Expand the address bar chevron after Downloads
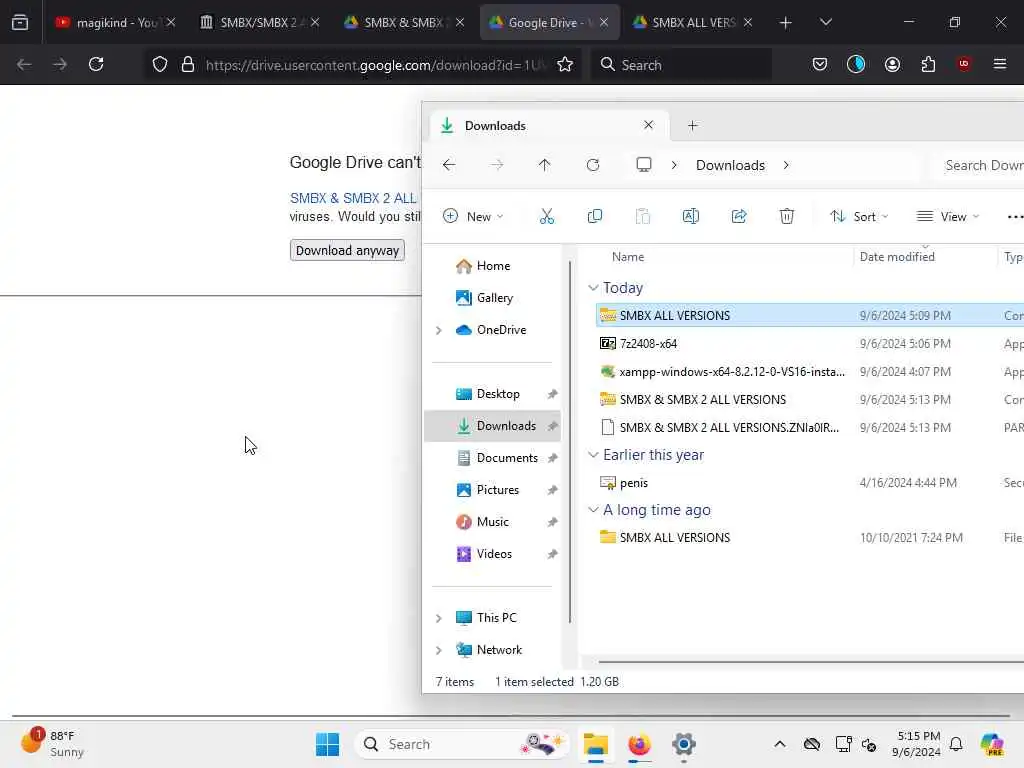 coord(786,165)
